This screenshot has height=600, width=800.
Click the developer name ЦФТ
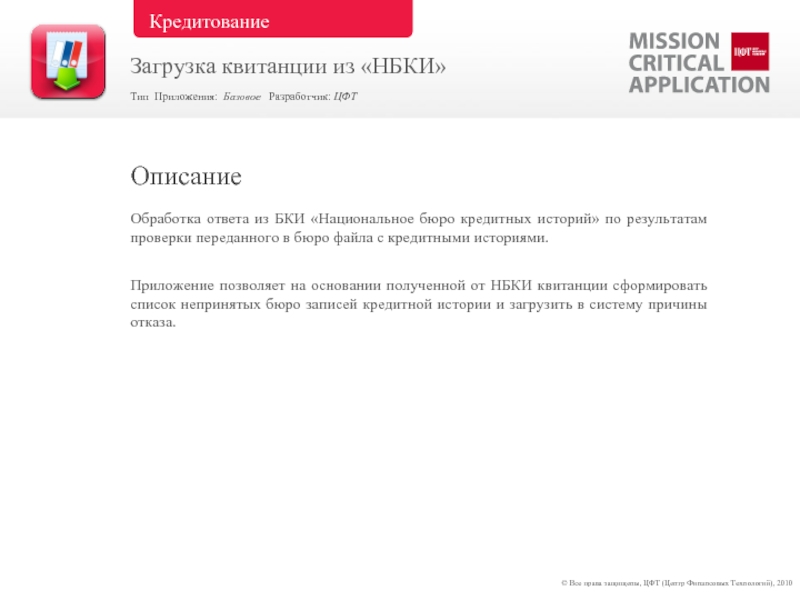pyautogui.click(x=345, y=96)
